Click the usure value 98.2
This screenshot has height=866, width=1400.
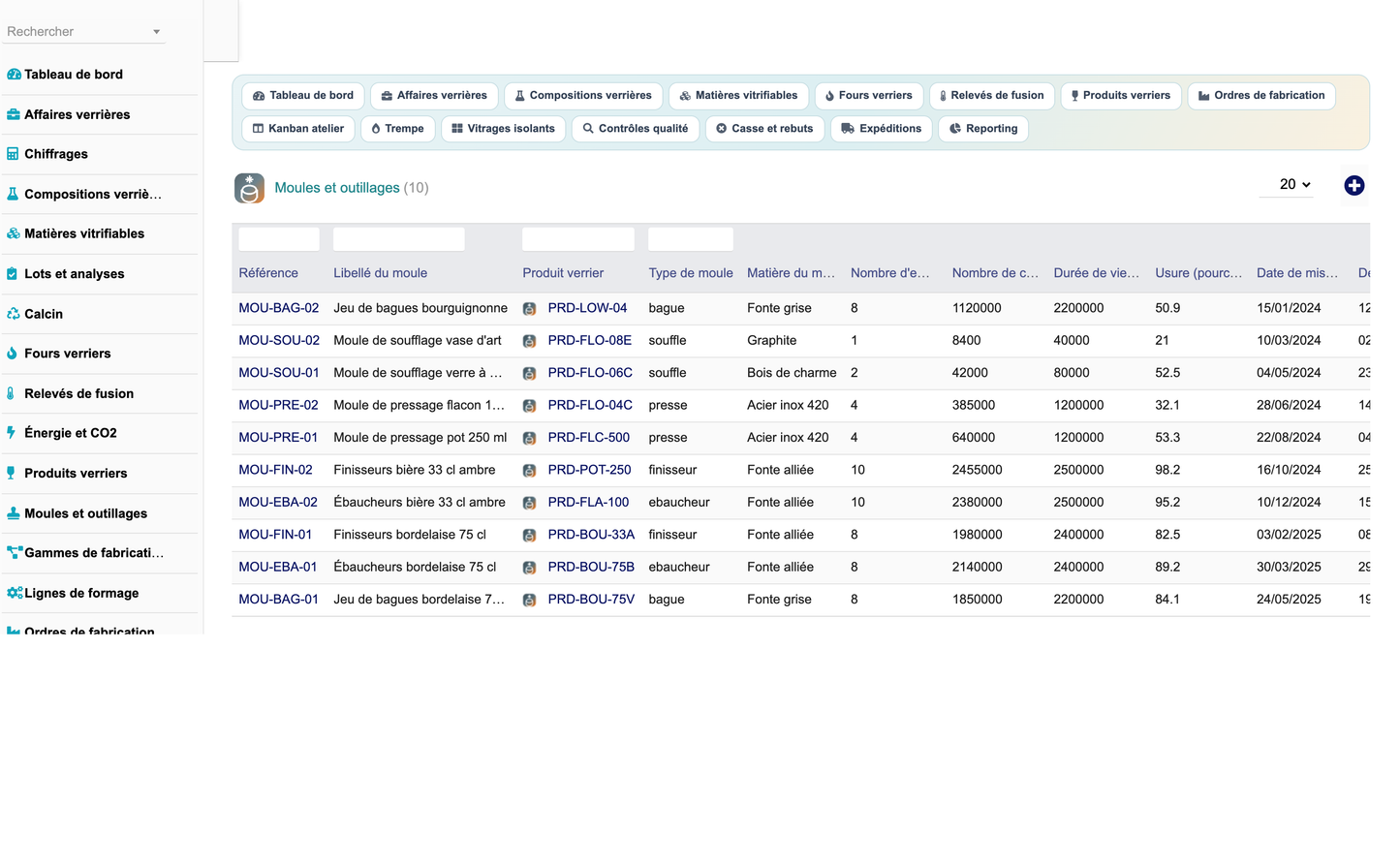1167,470
